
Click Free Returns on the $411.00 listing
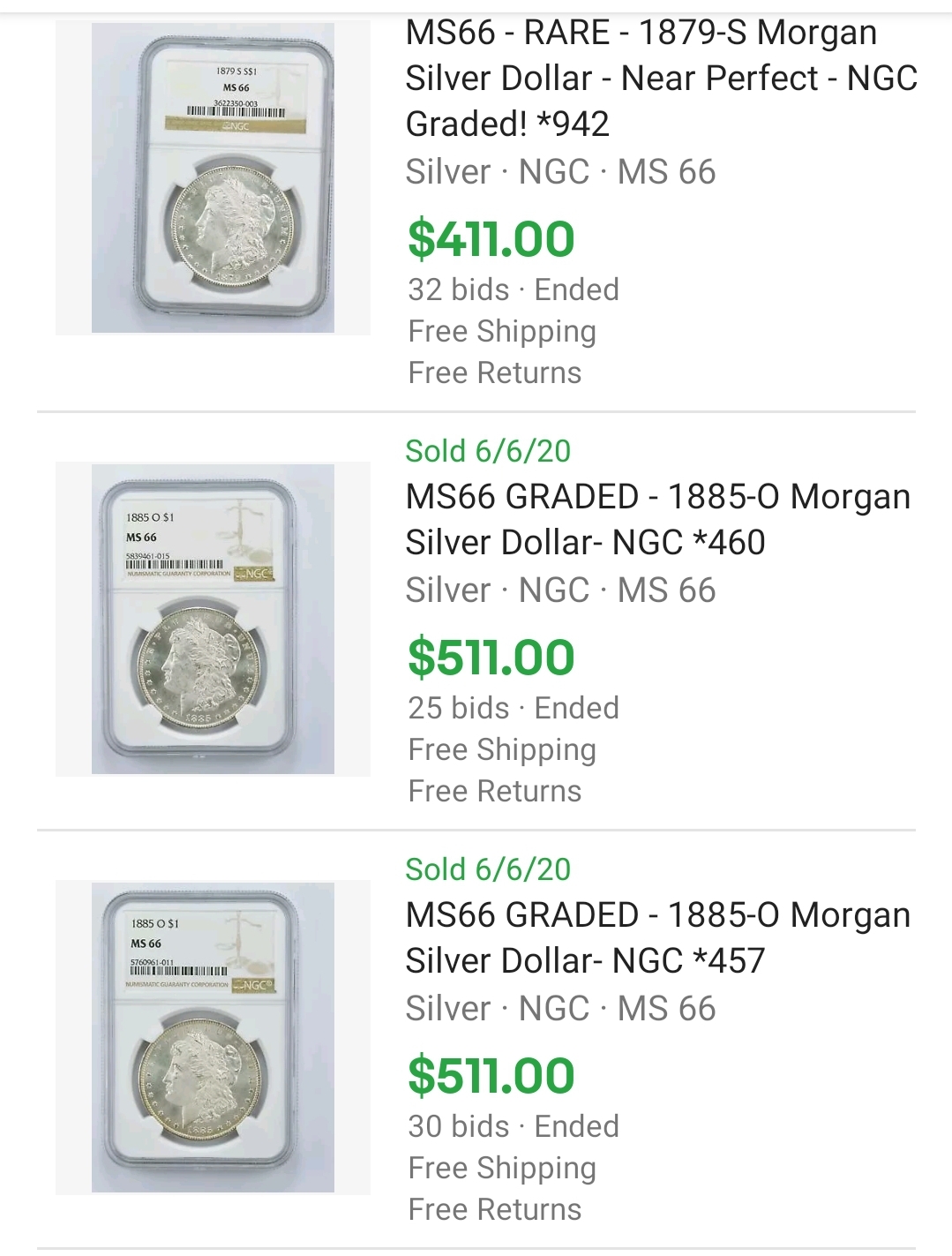(x=495, y=372)
